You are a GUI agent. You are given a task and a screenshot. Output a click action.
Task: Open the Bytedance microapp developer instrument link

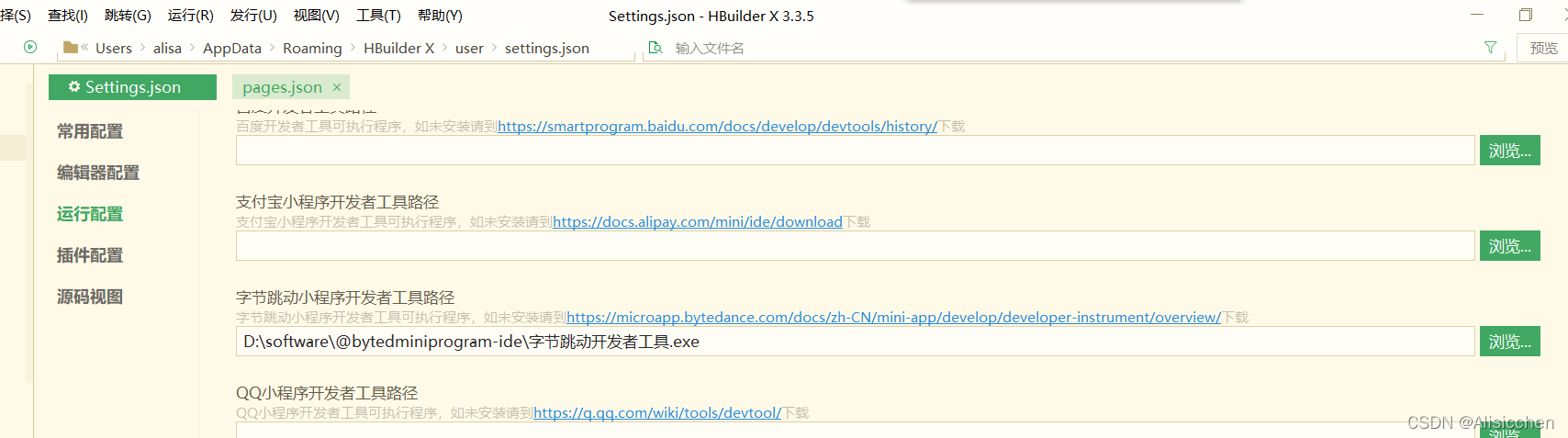[893, 318]
